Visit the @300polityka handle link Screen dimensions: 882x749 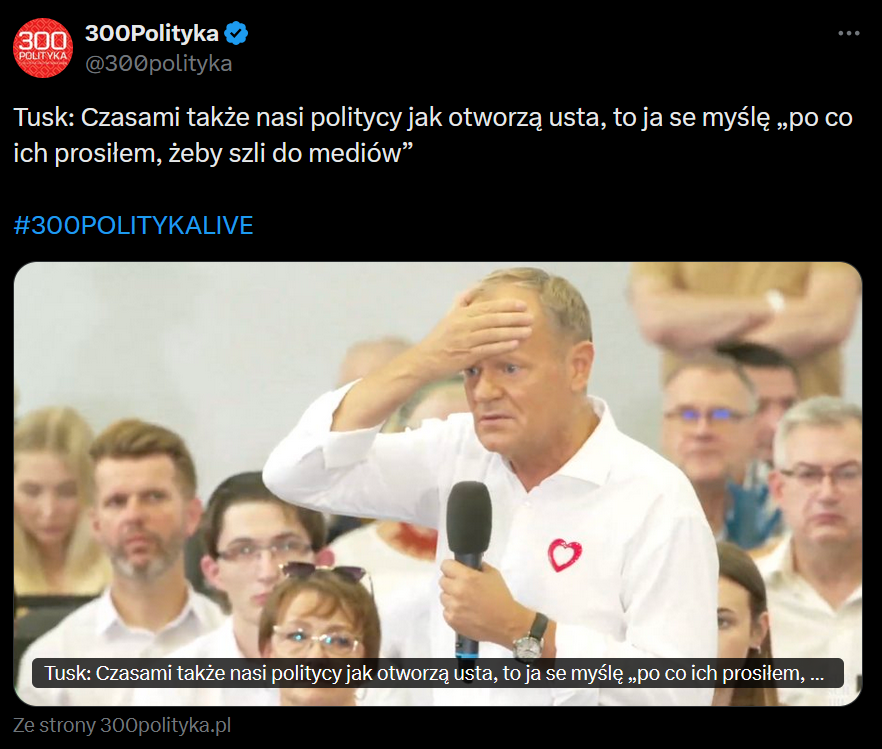pyautogui.click(x=159, y=64)
